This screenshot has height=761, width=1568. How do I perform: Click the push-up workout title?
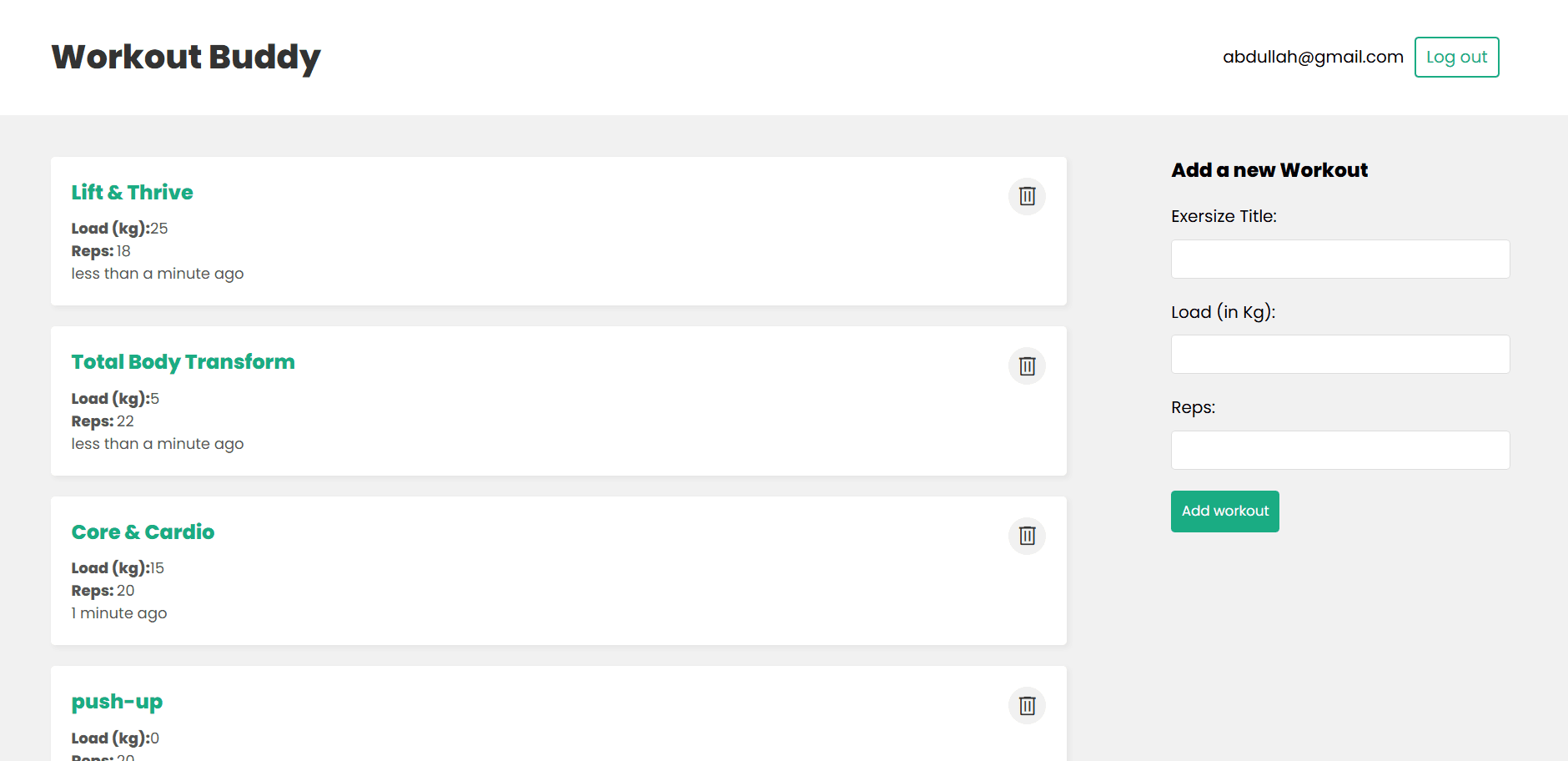click(x=117, y=702)
